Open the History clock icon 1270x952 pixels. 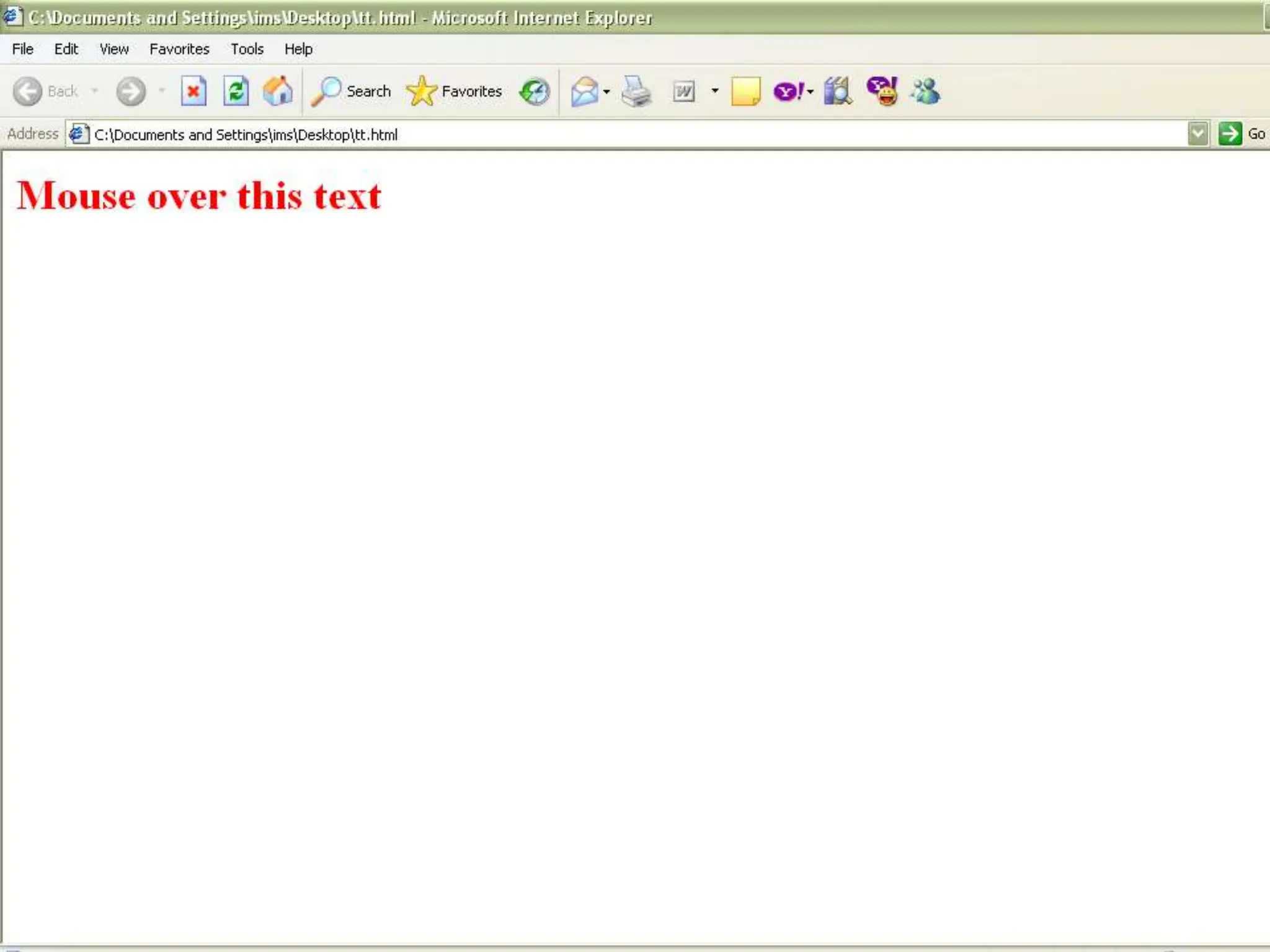(535, 92)
